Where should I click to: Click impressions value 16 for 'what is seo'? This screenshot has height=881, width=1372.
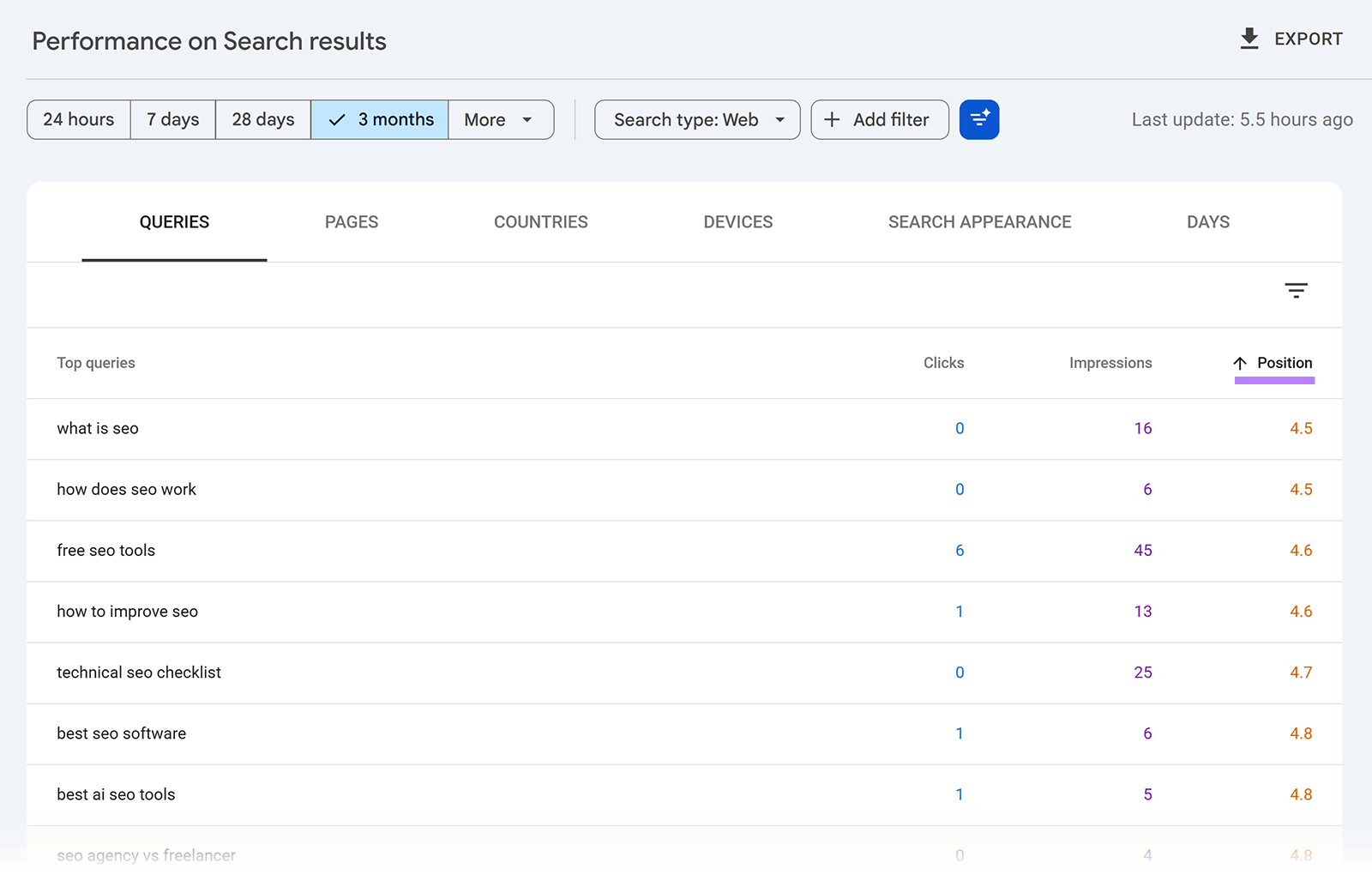tap(1143, 429)
